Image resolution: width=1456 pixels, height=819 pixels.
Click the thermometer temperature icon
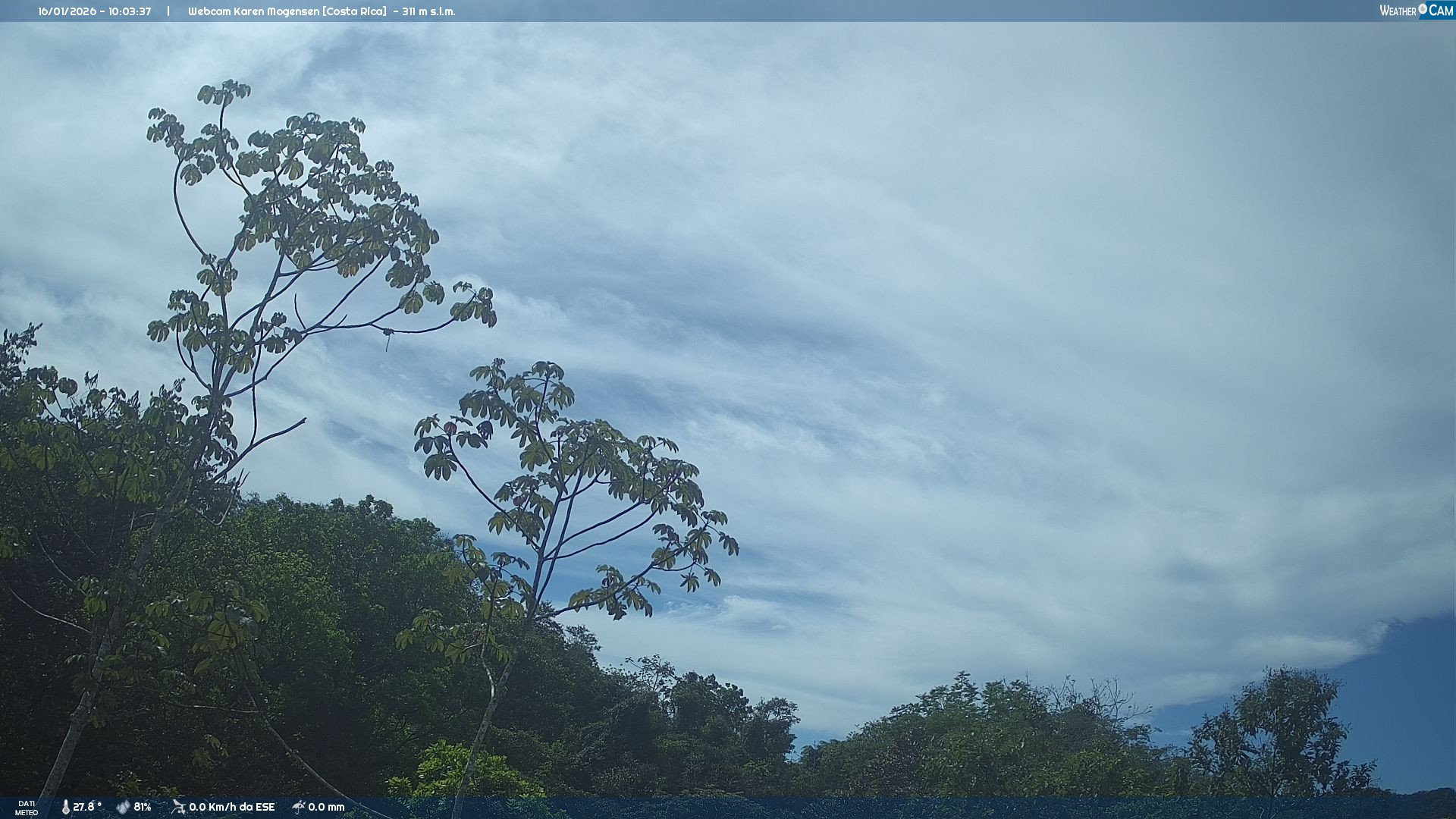[66, 807]
